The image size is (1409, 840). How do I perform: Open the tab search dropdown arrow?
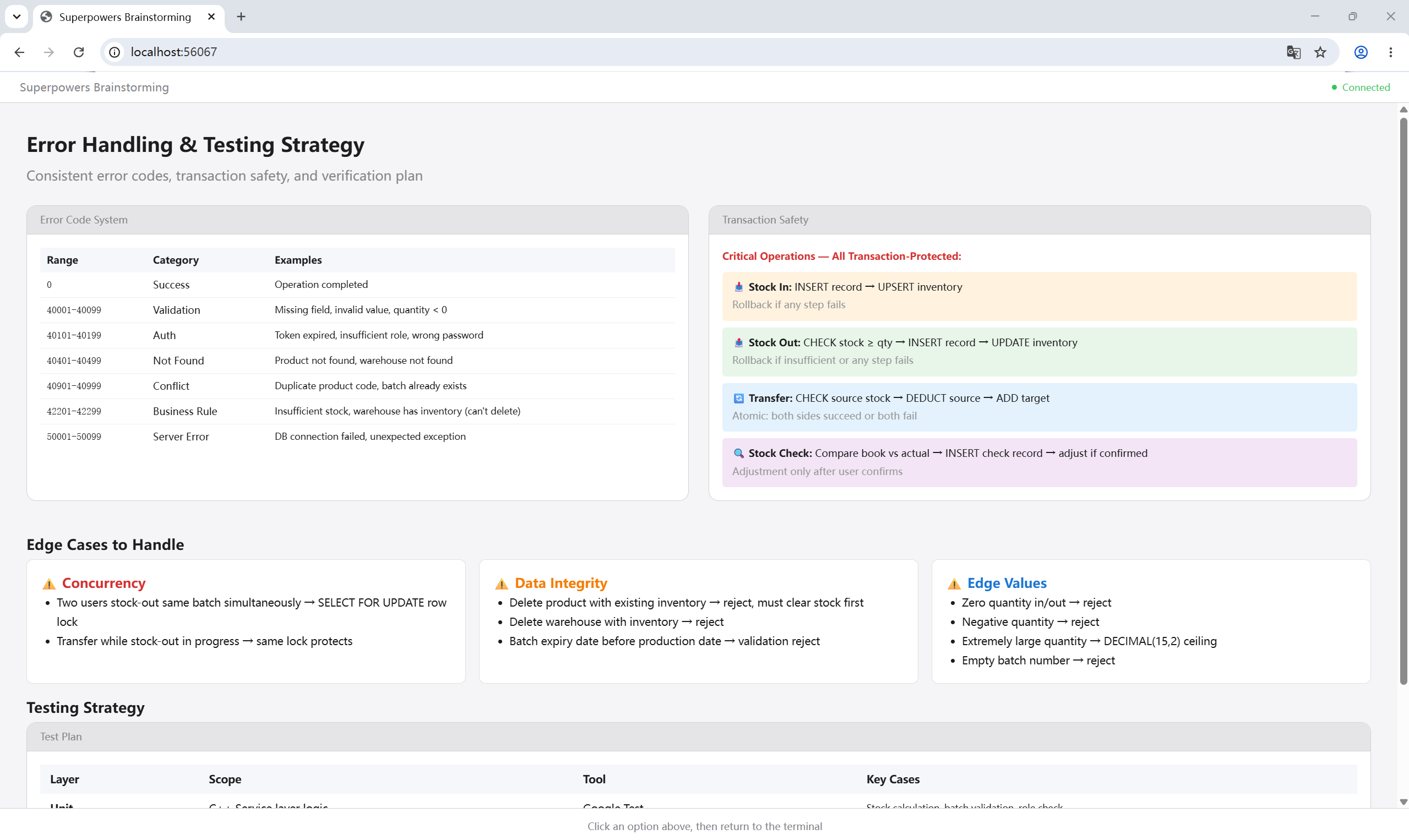[x=17, y=17]
